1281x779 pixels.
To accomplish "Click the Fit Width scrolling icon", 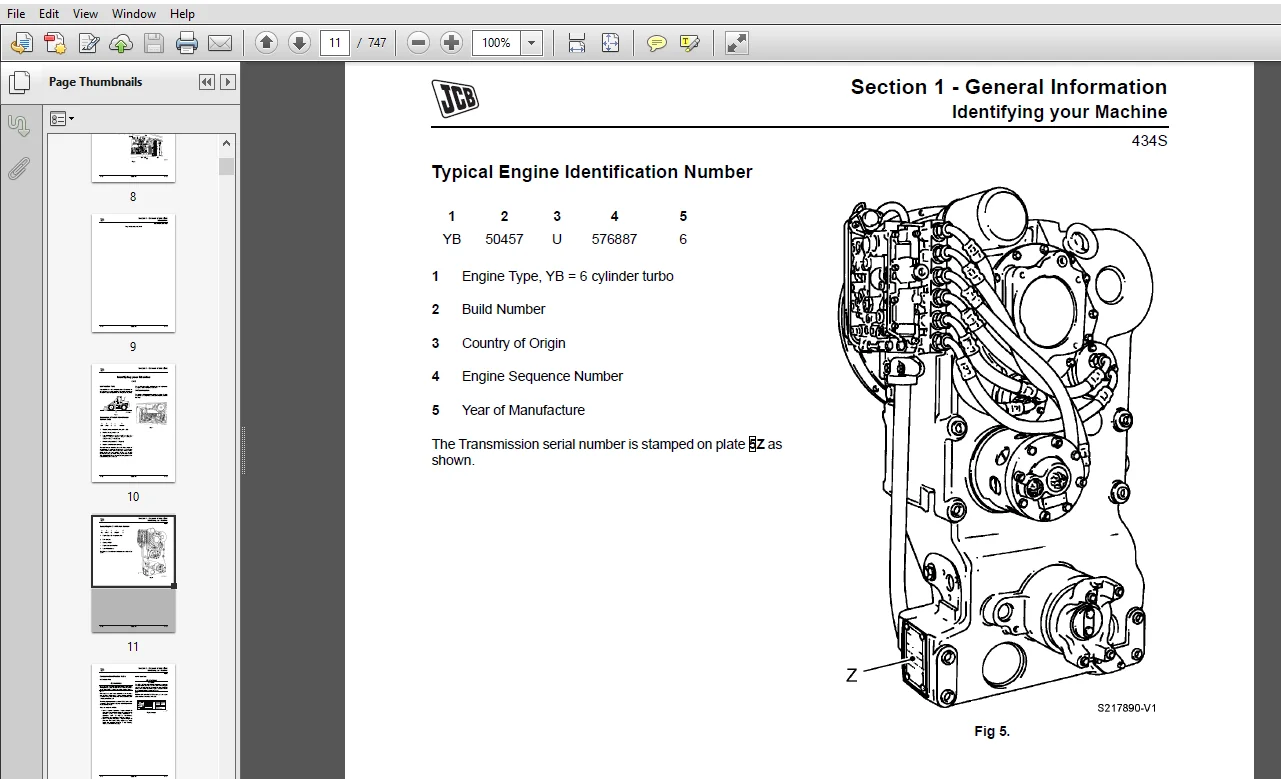I will [577, 43].
